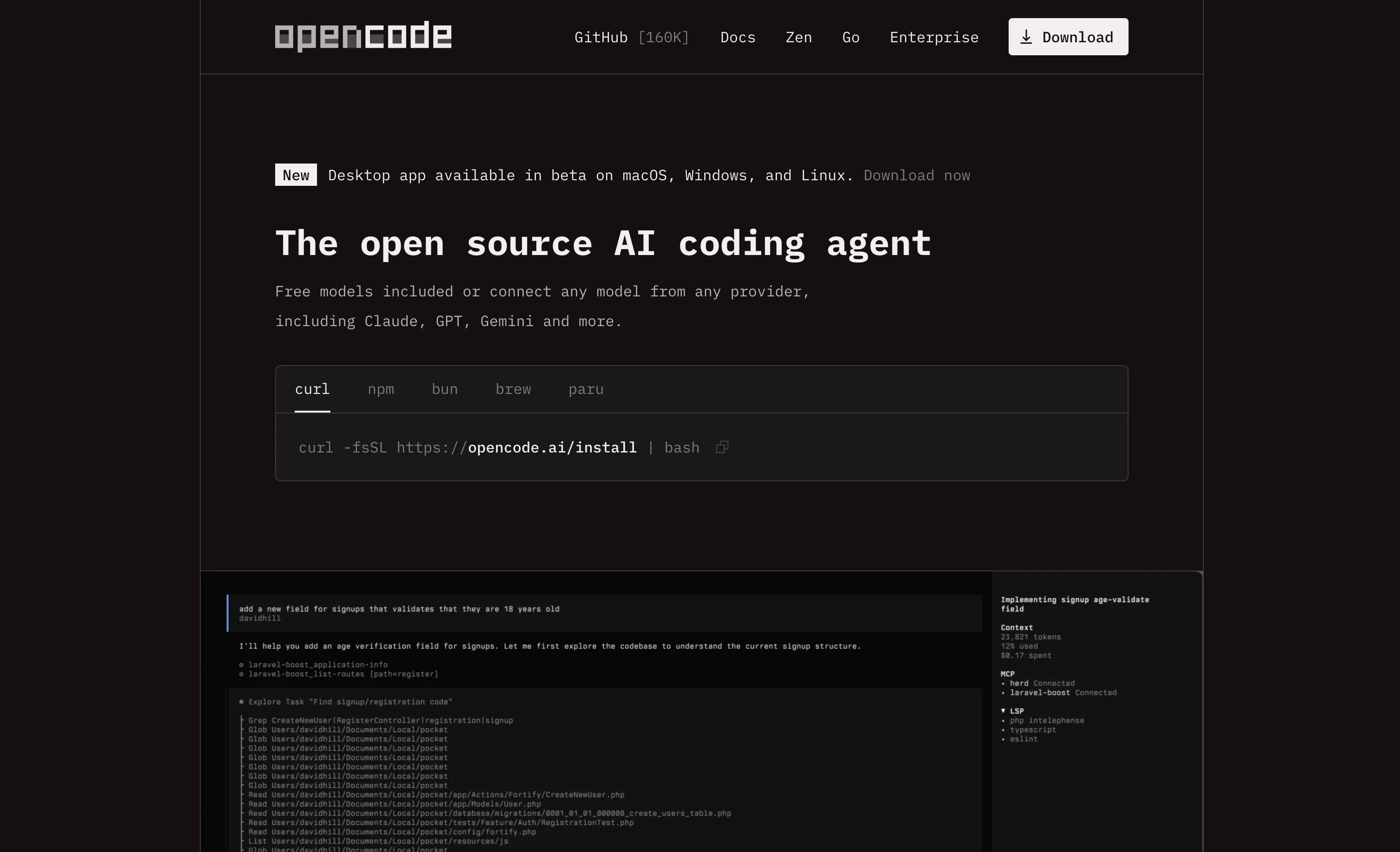Click the Download button

point(1068,37)
